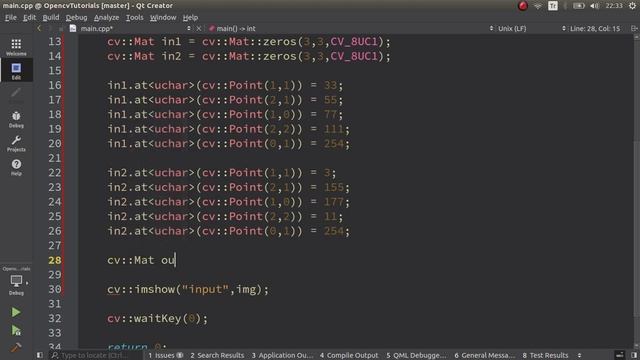Show the General Messages pane
This screenshot has height=360, width=640.
485,356
